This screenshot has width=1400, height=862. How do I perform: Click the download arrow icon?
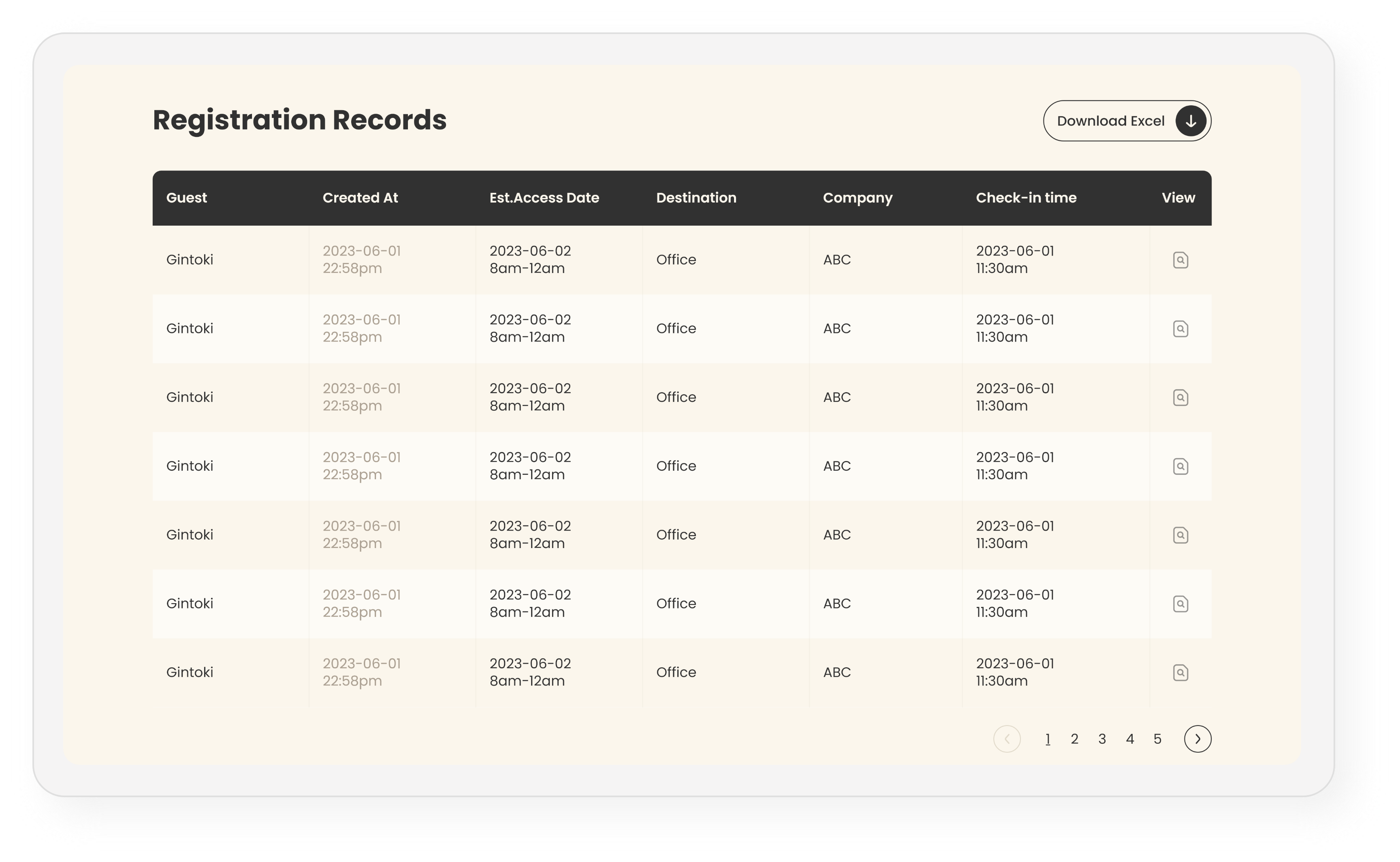[x=1191, y=121]
